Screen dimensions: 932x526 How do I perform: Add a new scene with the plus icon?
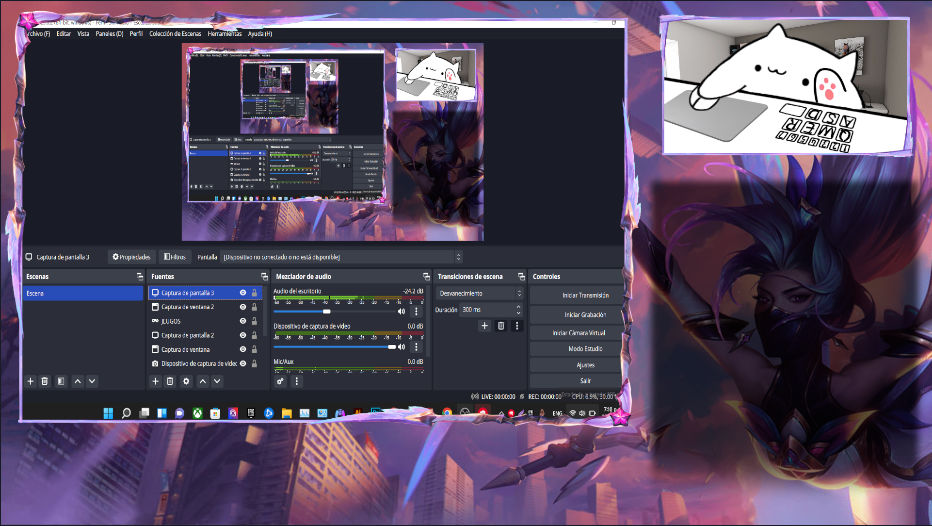click(x=30, y=381)
